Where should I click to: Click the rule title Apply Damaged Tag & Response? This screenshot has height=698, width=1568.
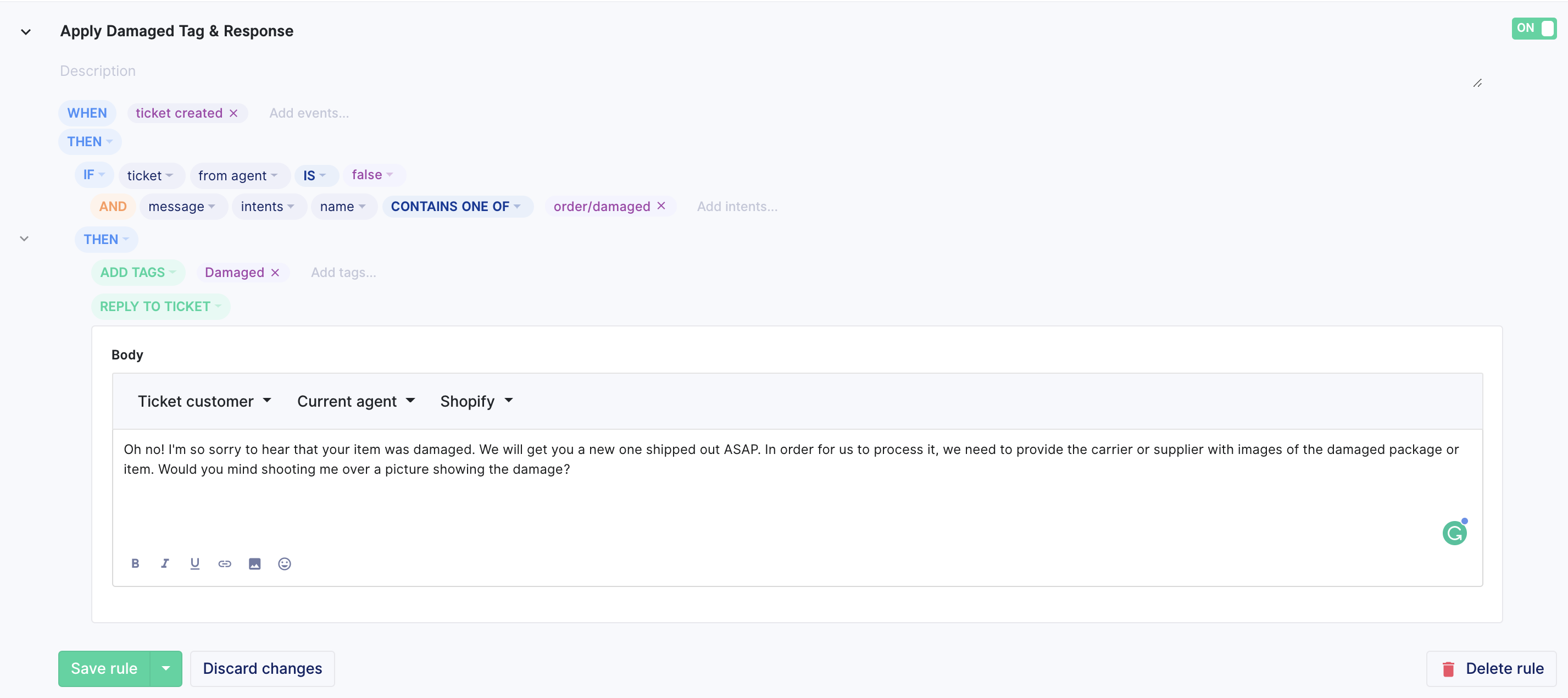pyautogui.click(x=176, y=31)
